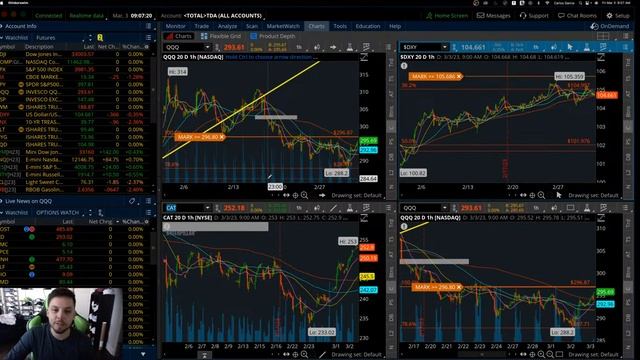640x360 pixels.
Task: Open the studies flask icon on top-left QQQ chart
Action: [x=350, y=47]
